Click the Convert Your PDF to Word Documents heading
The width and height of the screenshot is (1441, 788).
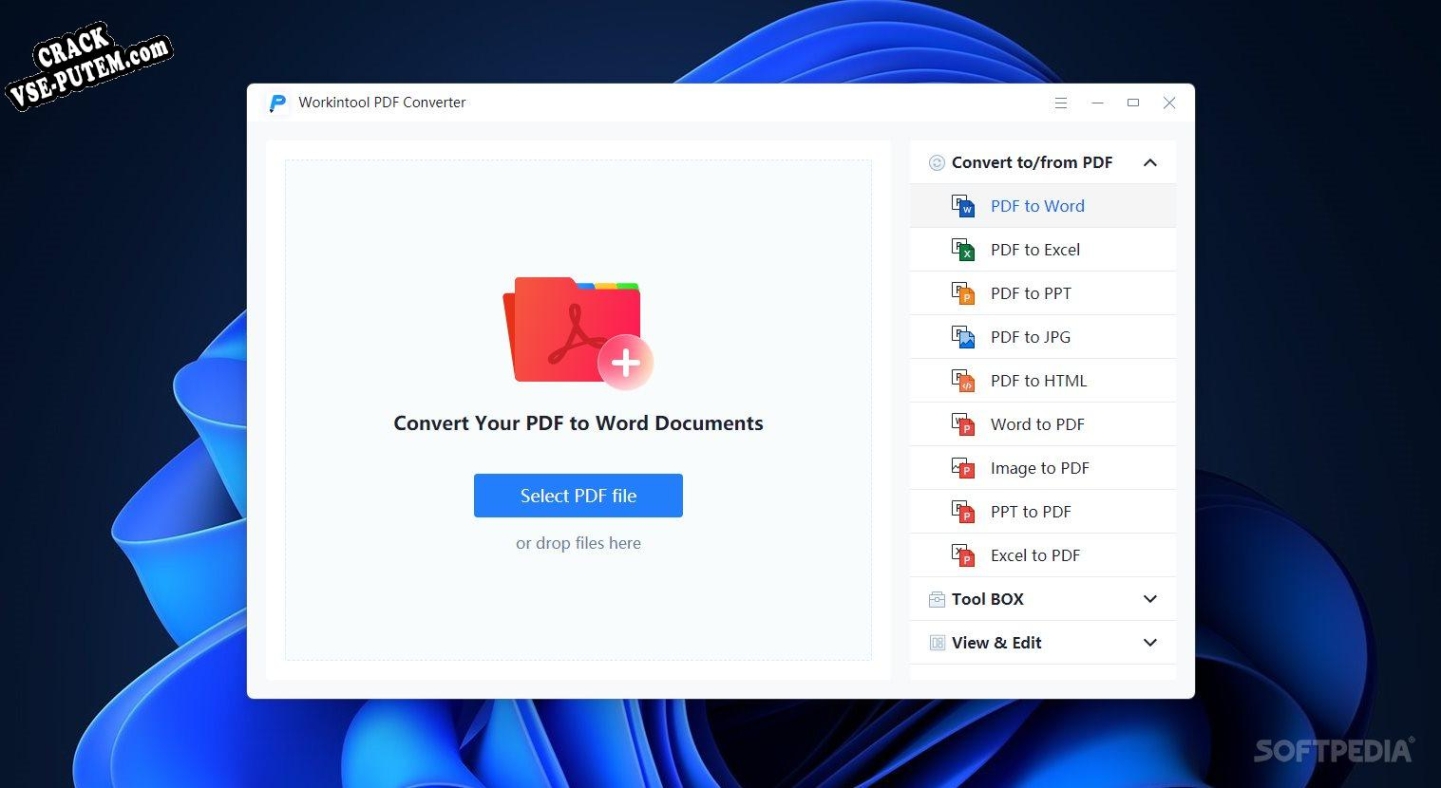(x=578, y=423)
